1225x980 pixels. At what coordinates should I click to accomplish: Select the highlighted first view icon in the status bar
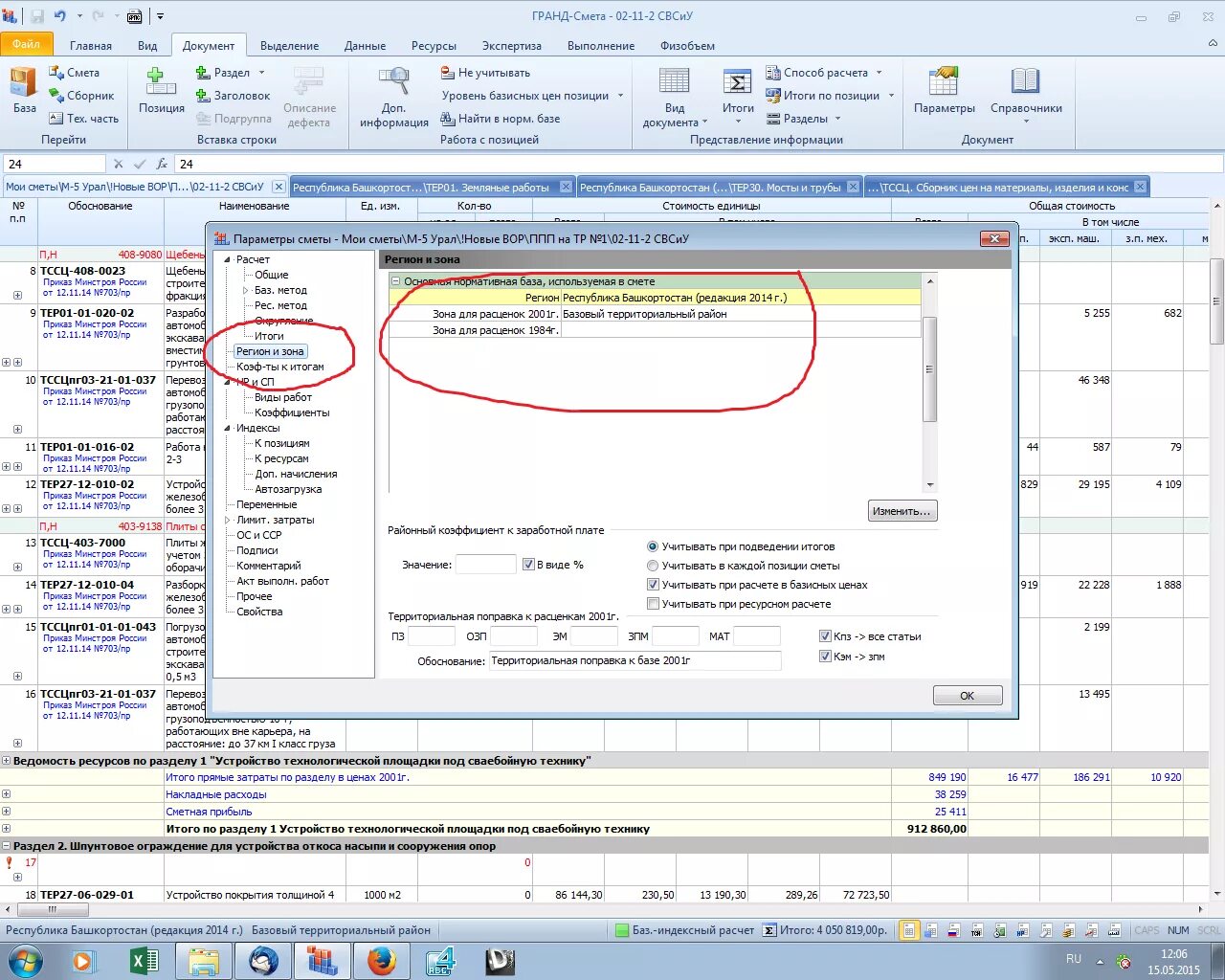click(x=908, y=930)
